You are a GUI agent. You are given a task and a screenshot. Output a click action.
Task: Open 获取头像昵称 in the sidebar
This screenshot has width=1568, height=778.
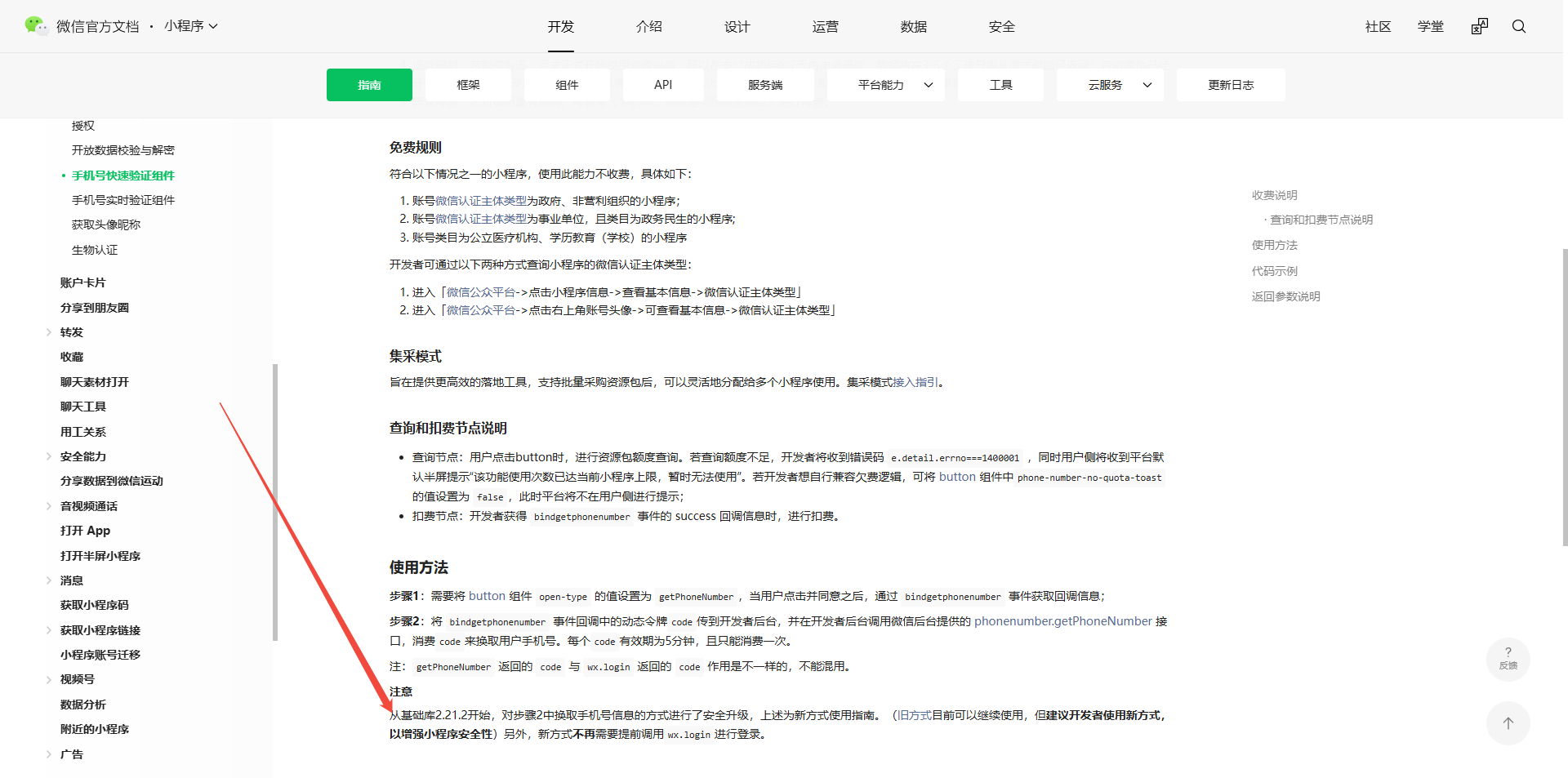click(106, 225)
